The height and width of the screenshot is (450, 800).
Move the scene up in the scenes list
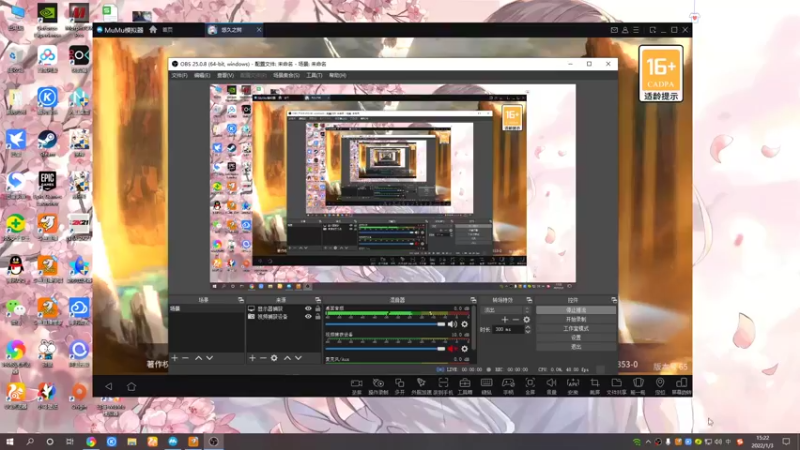(x=198, y=358)
